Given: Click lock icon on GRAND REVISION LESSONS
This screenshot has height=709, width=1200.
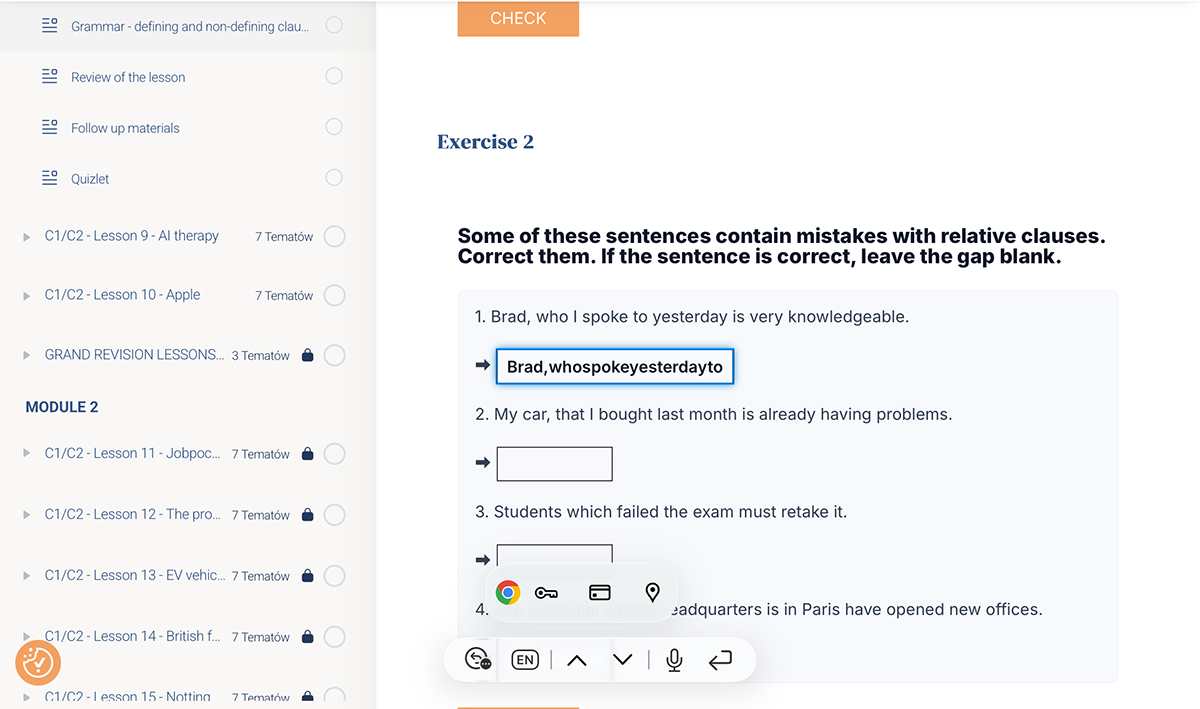Looking at the screenshot, I should 307,355.
